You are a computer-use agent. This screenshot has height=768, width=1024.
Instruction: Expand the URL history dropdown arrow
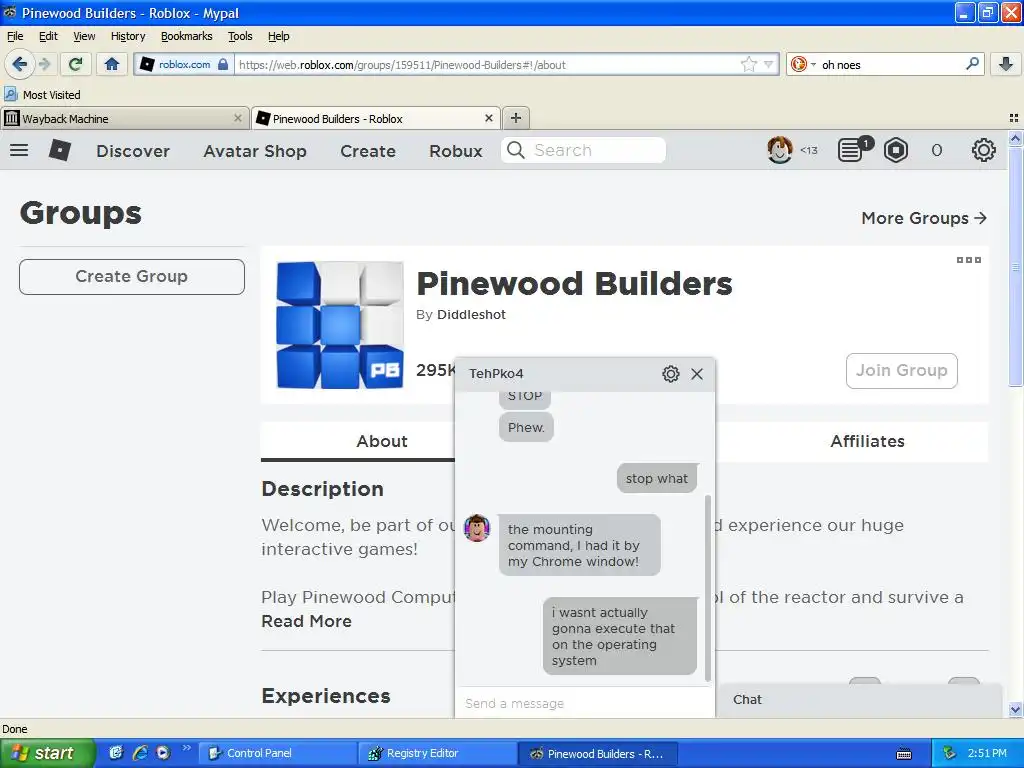[768, 64]
